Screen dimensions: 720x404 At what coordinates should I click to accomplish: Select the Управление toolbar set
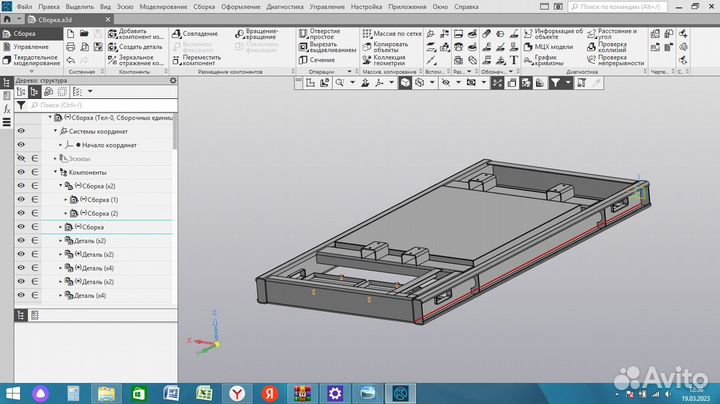click(31, 47)
